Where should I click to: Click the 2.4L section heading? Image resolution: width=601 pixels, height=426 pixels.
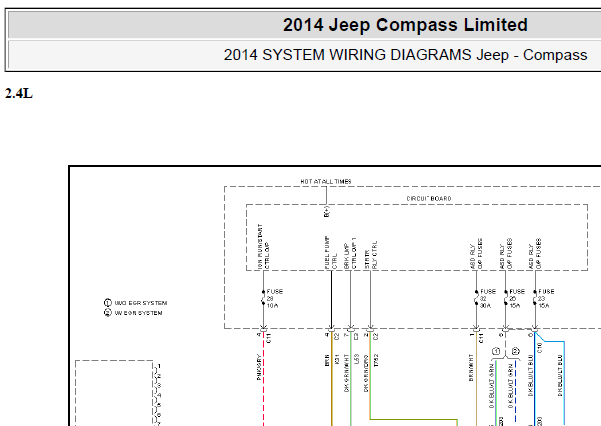coord(19,93)
